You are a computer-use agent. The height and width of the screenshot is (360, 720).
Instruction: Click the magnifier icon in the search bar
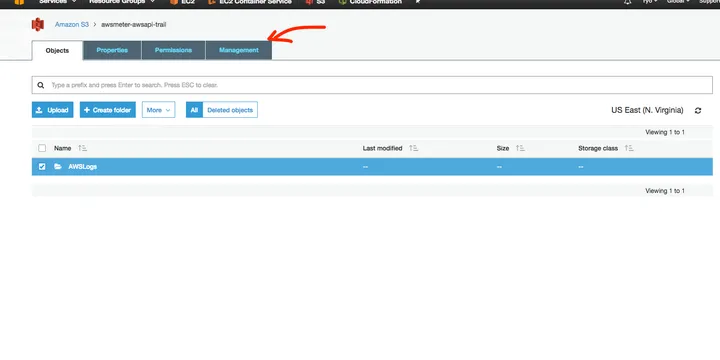click(41, 85)
